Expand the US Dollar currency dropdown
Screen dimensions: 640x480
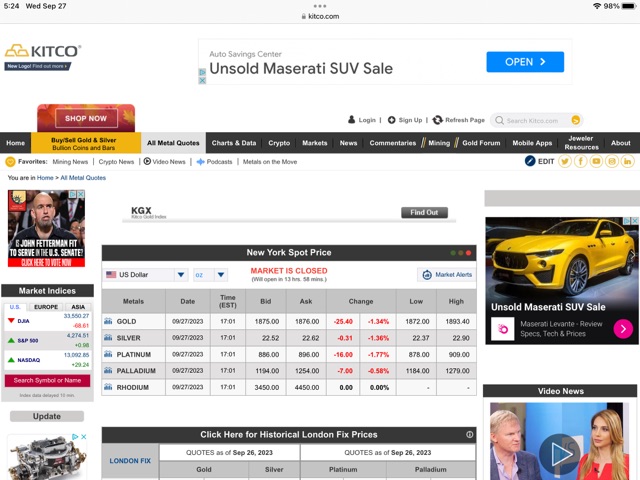pyautogui.click(x=145, y=275)
